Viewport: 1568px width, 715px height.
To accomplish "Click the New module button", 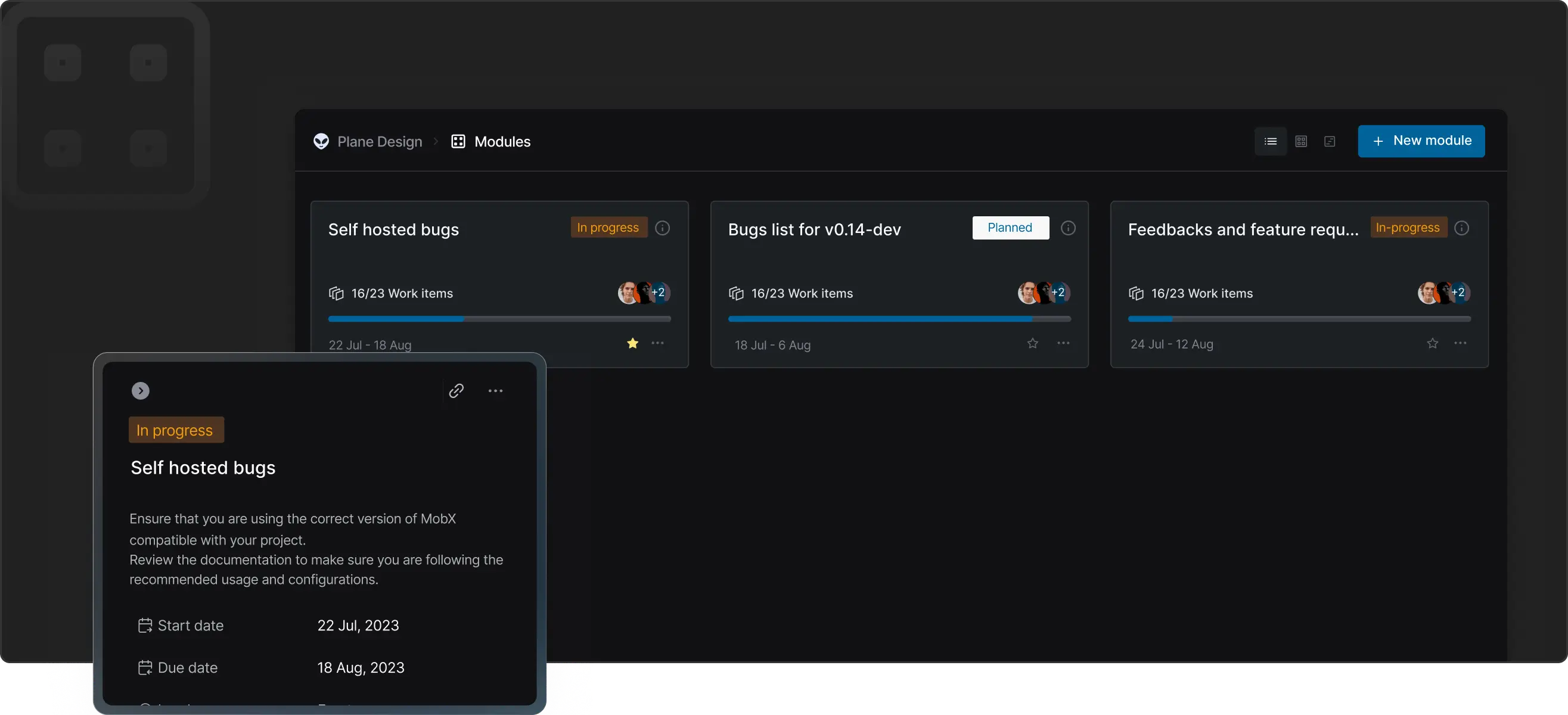I will pos(1421,141).
